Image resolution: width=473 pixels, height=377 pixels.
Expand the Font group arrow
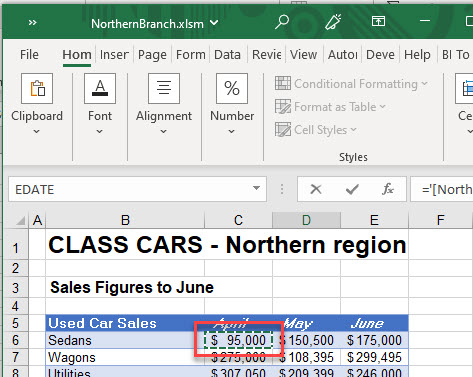pyautogui.click(x=99, y=132)
